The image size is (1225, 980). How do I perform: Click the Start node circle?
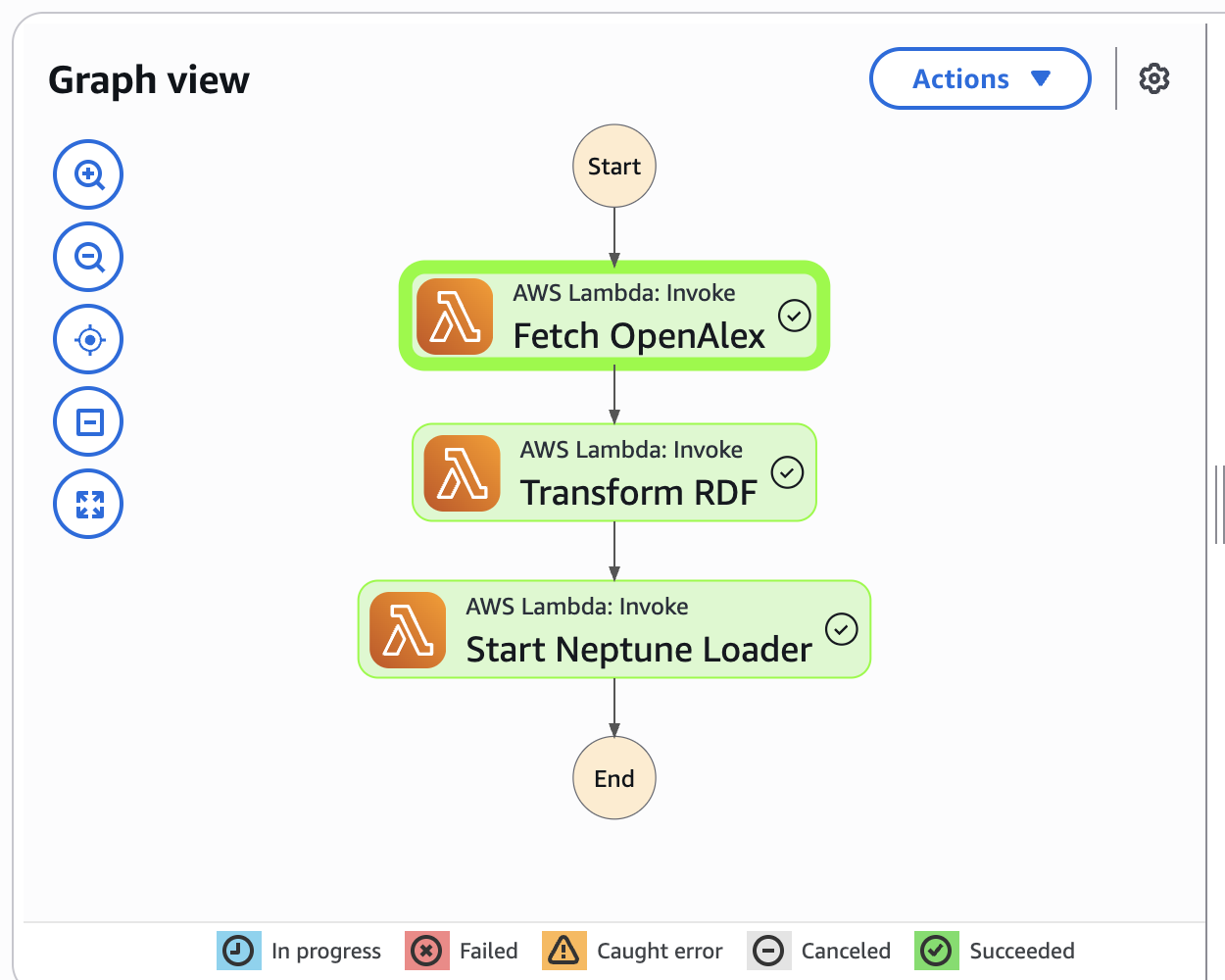pyautogui.click(x=614, y=166)
